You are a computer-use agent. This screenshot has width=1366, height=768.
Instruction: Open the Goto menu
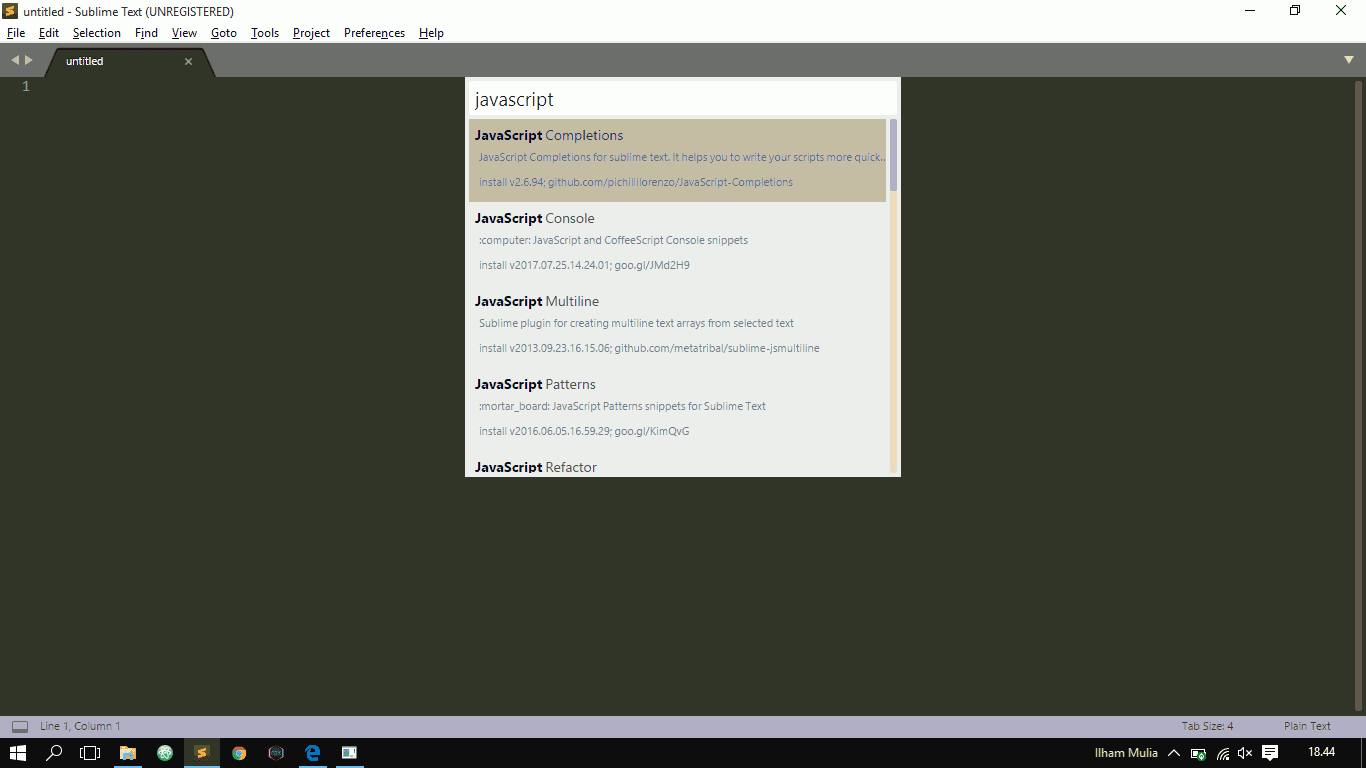pyautogui.click(x=224, y=33)
